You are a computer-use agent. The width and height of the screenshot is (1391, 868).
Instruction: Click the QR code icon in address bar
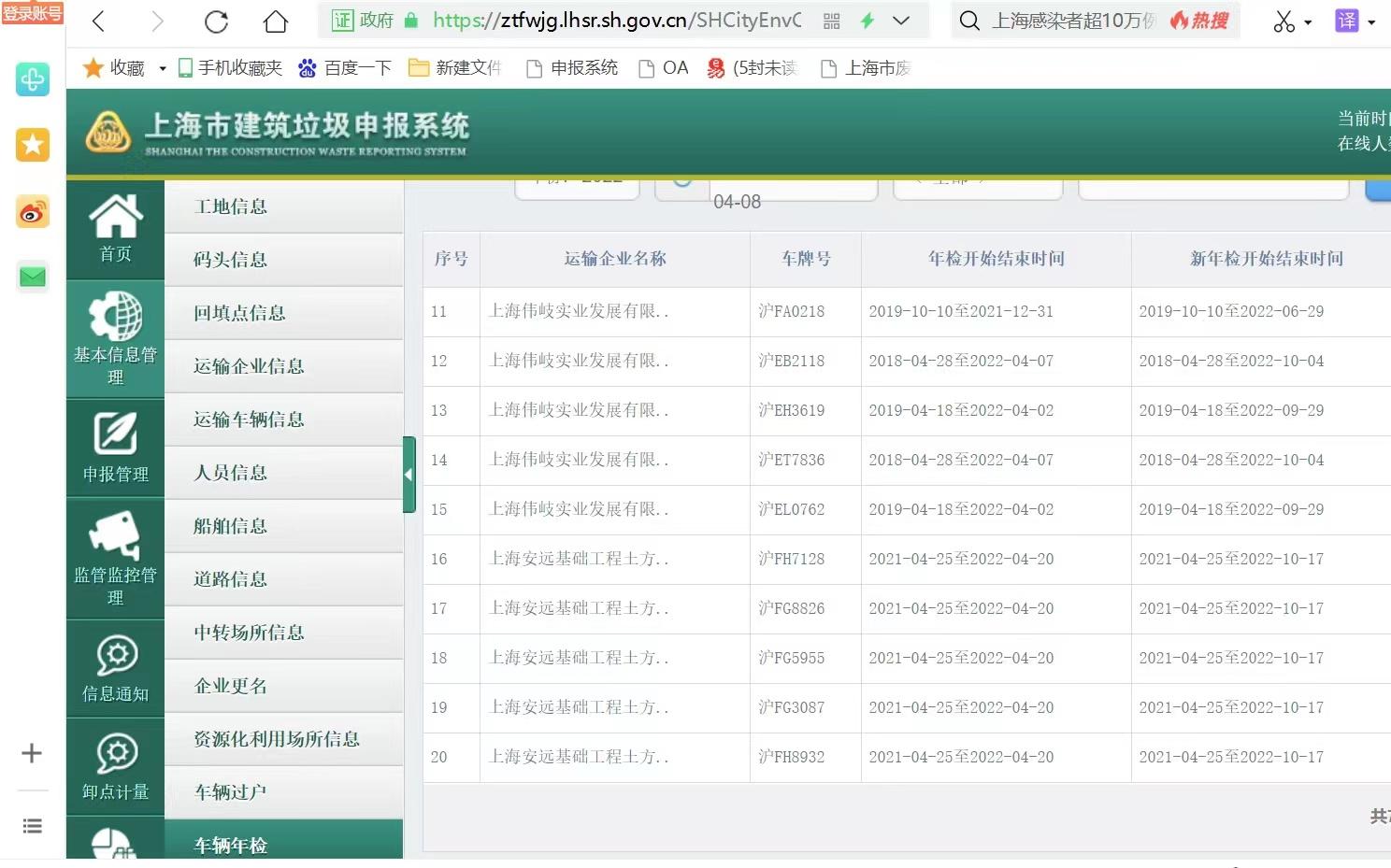[831, 21]
